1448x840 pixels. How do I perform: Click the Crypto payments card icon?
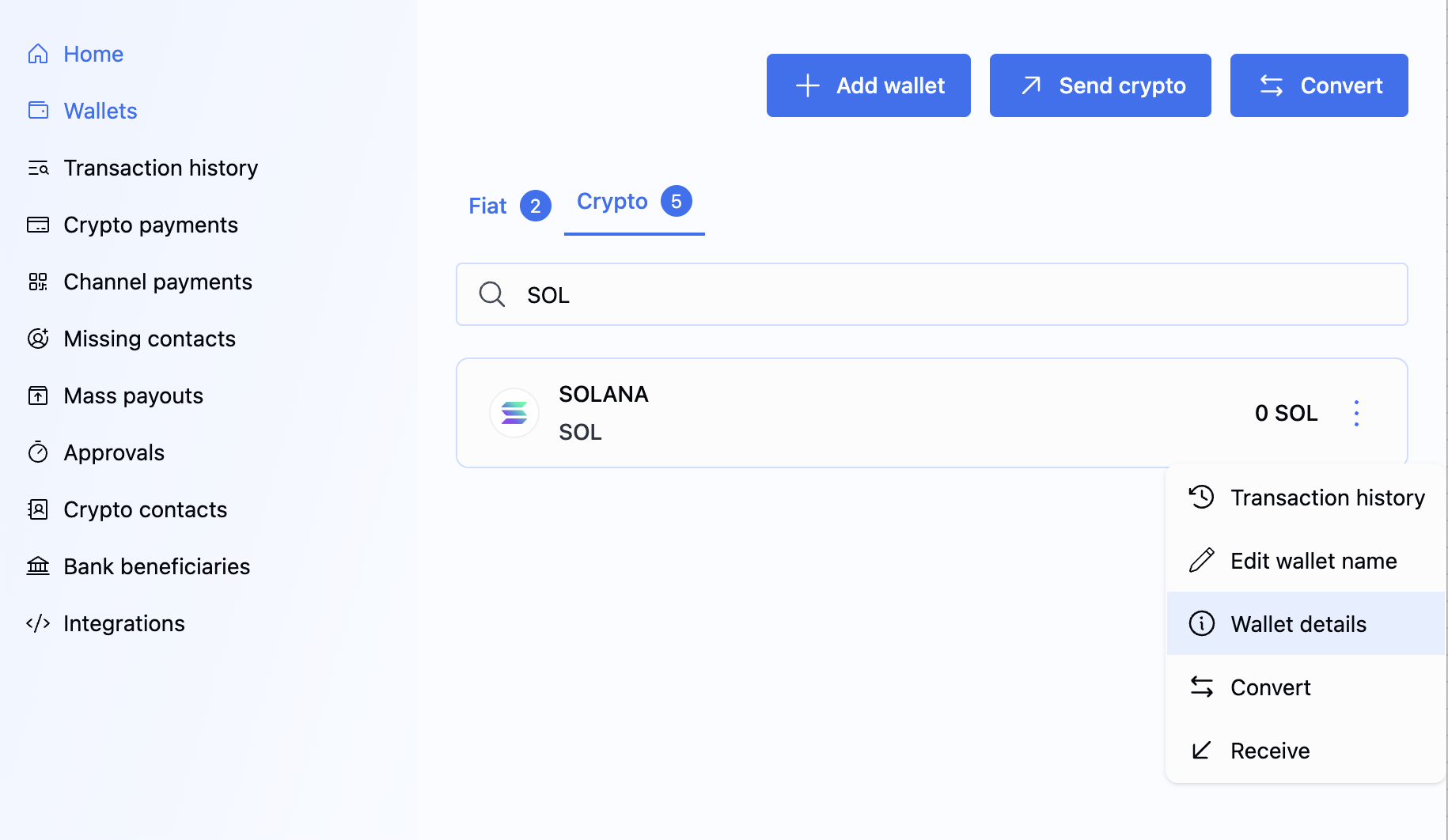38,225
